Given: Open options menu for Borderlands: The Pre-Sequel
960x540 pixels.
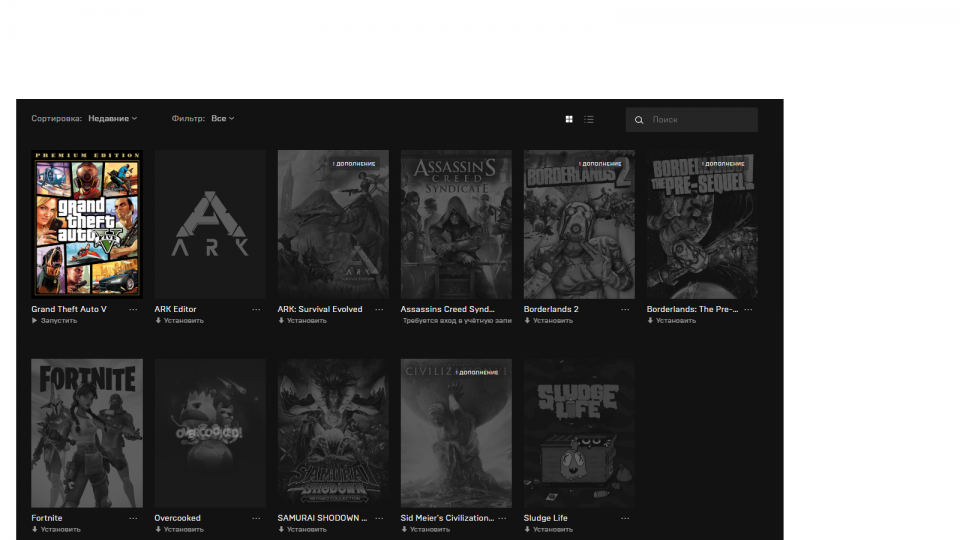Looking at the screenshot, I should click(x=748, y=310).
